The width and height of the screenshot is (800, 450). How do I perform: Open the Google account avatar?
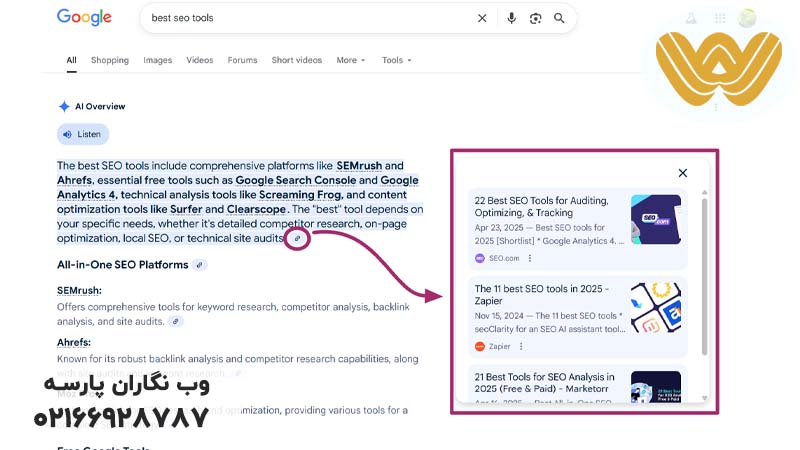(747, 18)
